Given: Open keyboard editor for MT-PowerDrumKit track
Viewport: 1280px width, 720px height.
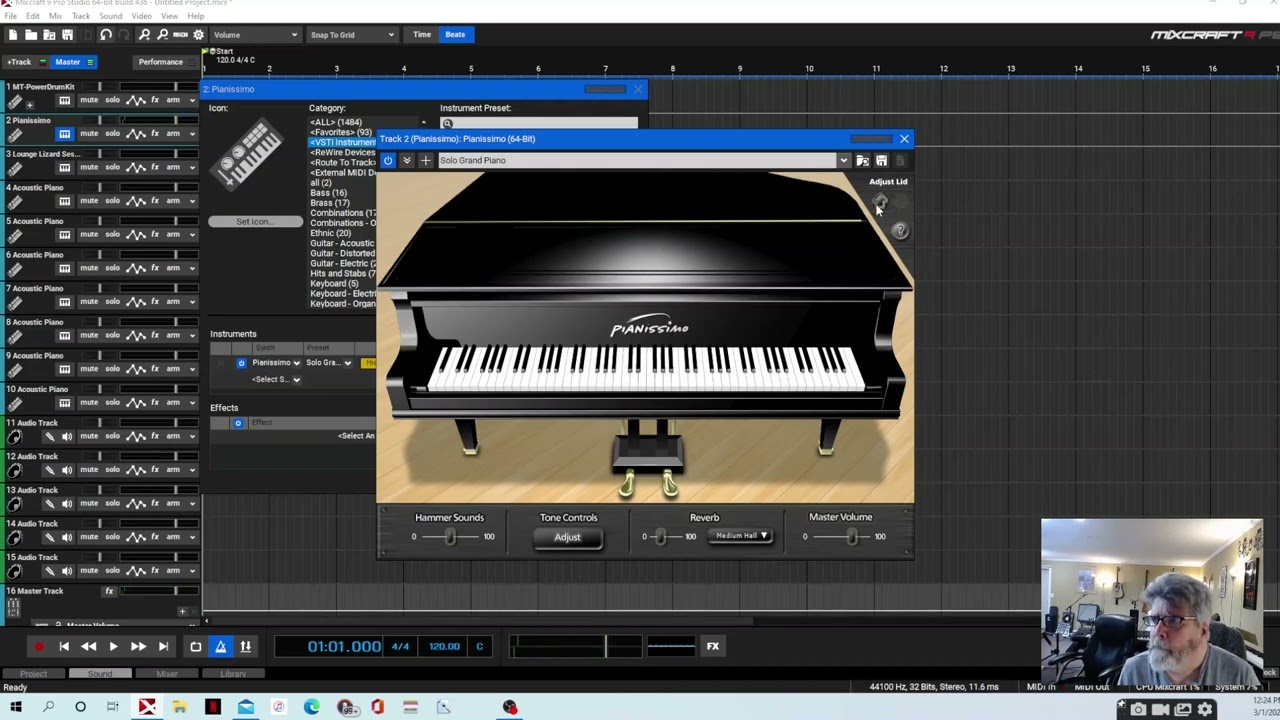Looking at the screenshot, I should coord(65,100).
